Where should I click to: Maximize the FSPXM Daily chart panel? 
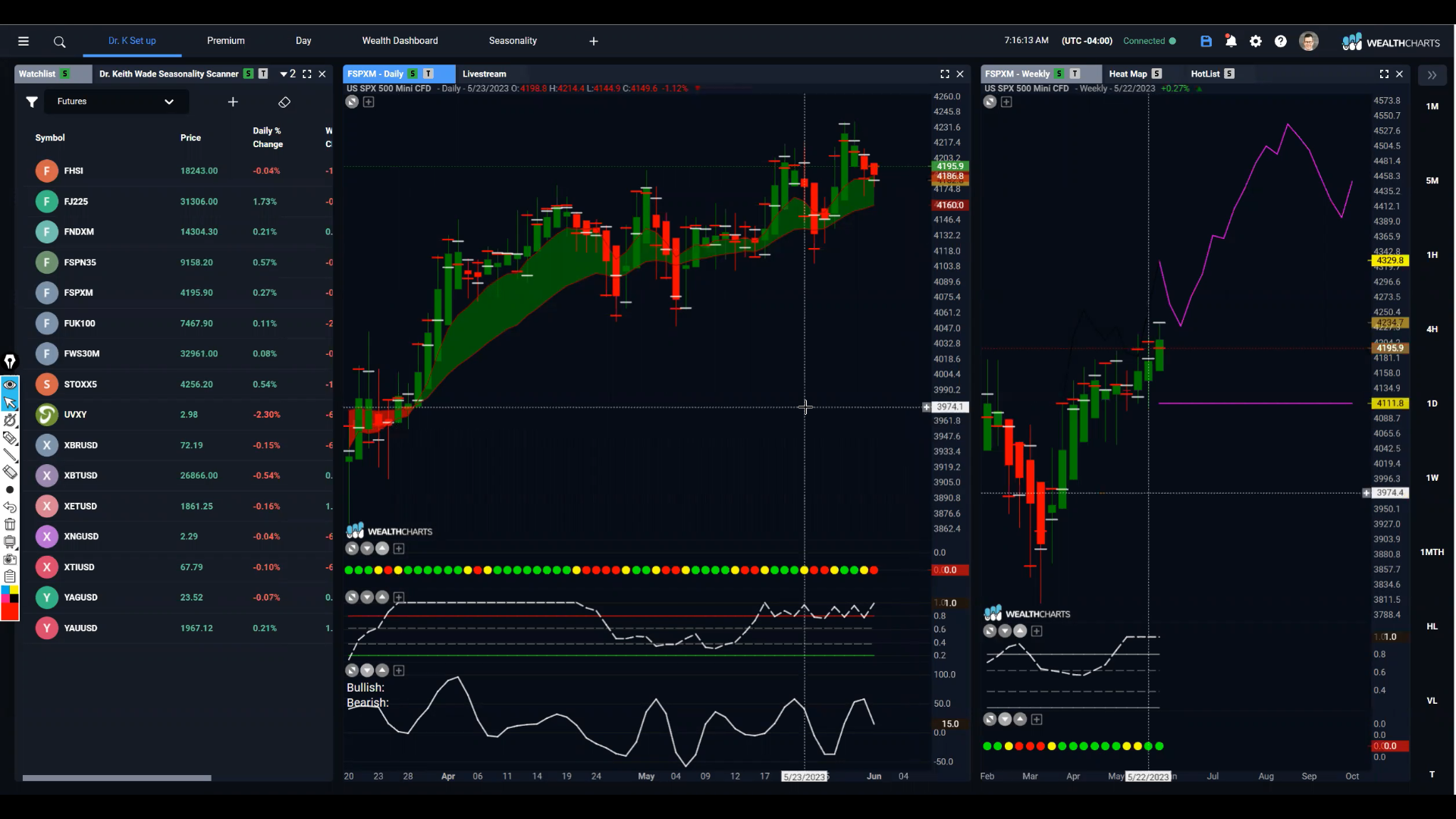click(x=945, y=74)
